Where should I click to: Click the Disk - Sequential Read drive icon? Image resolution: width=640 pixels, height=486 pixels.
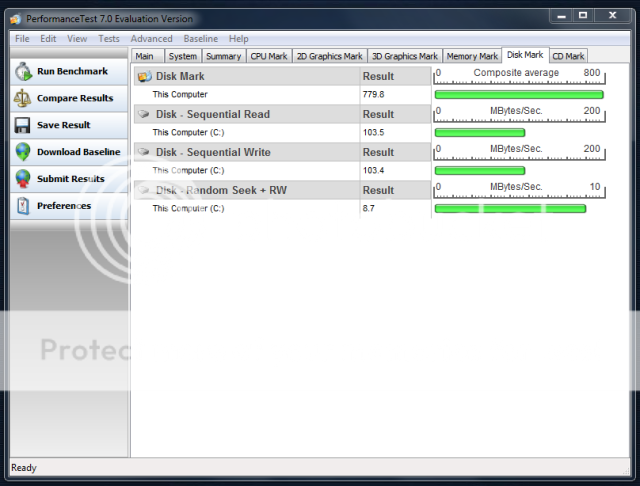point(144,114)
